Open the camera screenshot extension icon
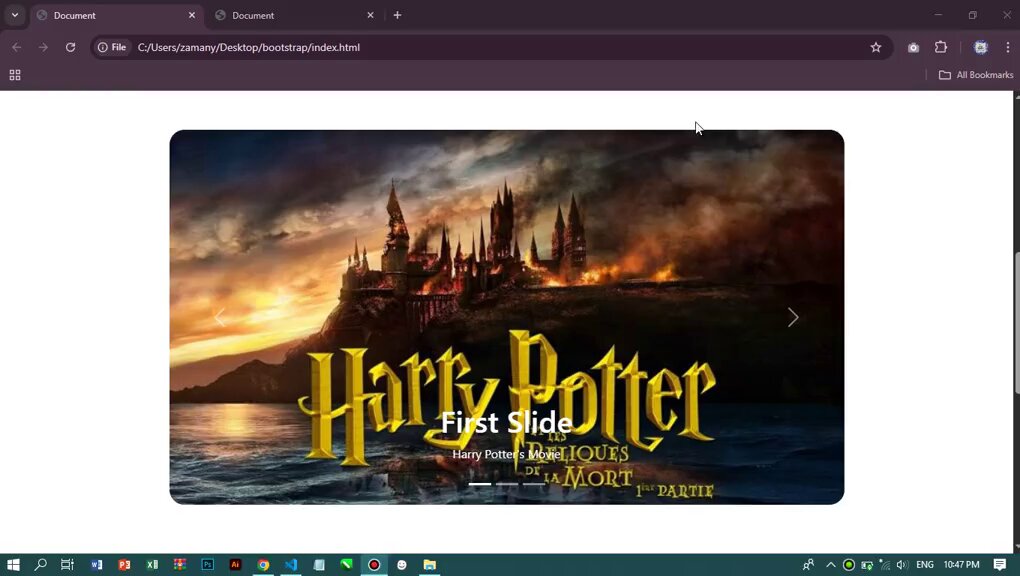 click(913, 47)
